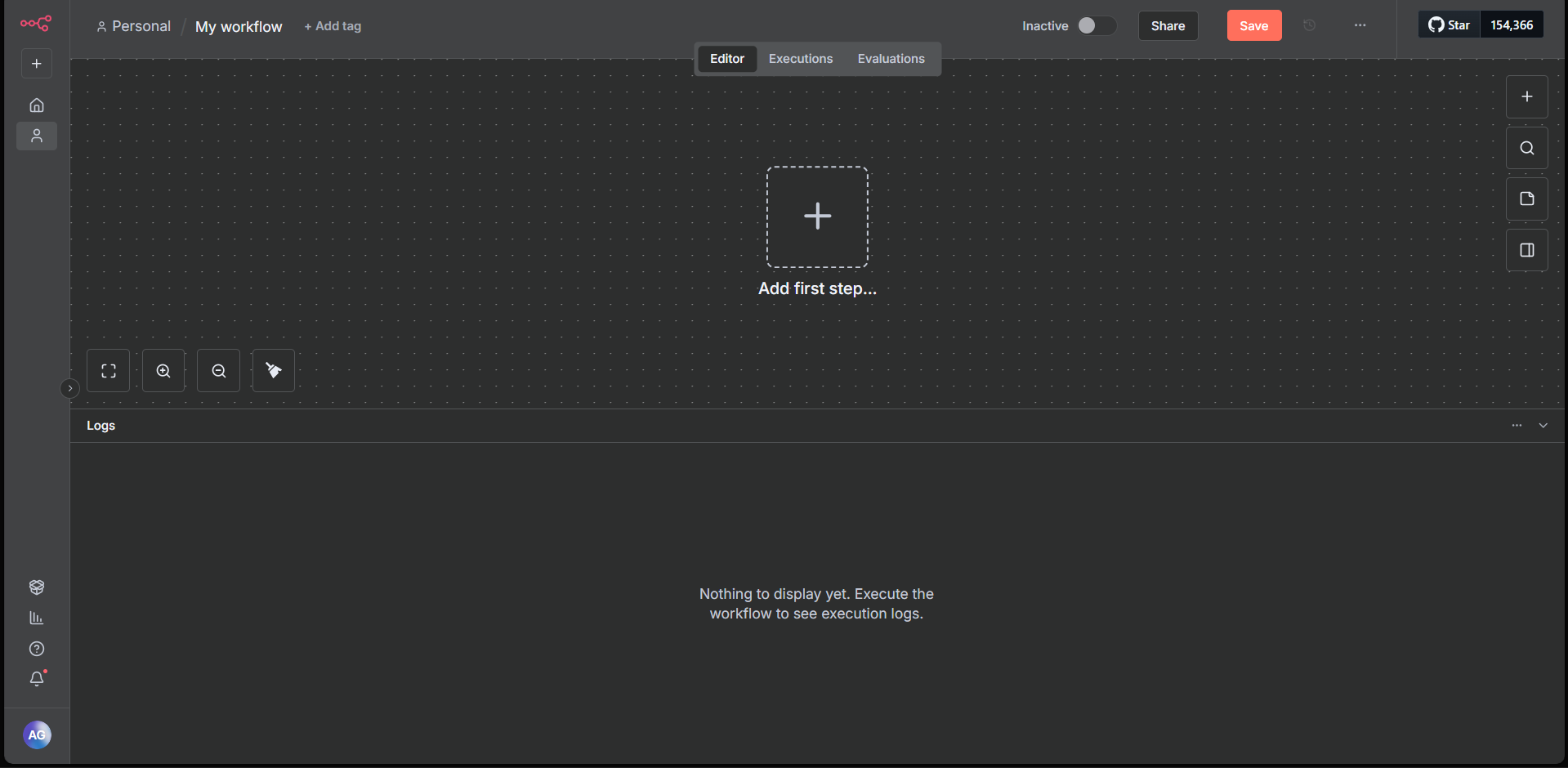Open the Evaluations tab
This screenshot has height=768, width=1568.
[891, 58]
